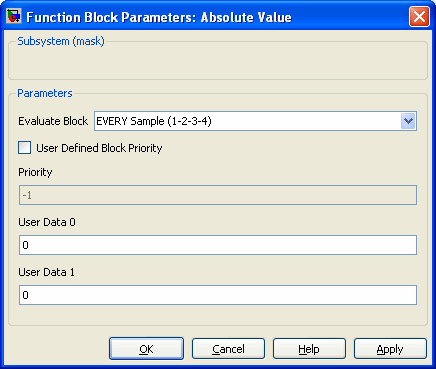
Task: Click the Subsystem (mask) group heading
Action: (61, 41)
